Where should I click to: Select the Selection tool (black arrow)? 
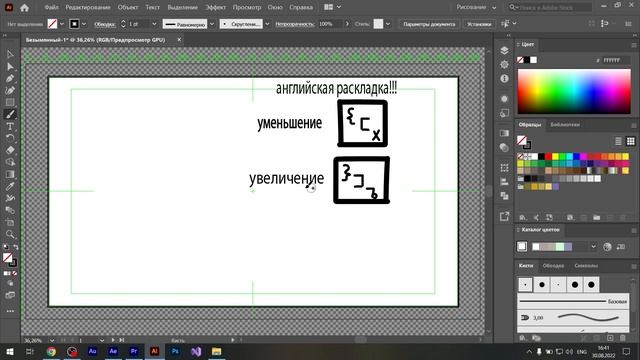[10, 54]
